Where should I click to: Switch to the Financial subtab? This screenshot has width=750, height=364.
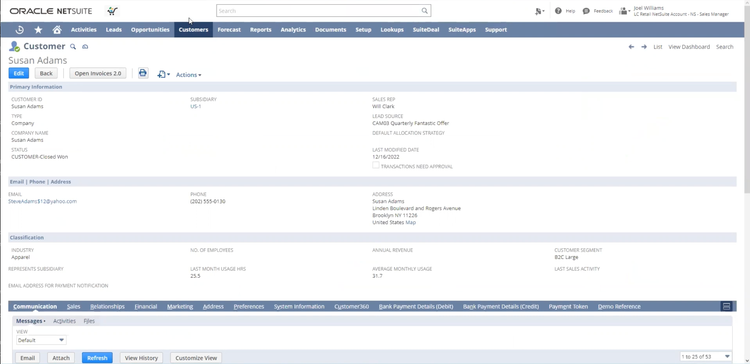(146, 307)
